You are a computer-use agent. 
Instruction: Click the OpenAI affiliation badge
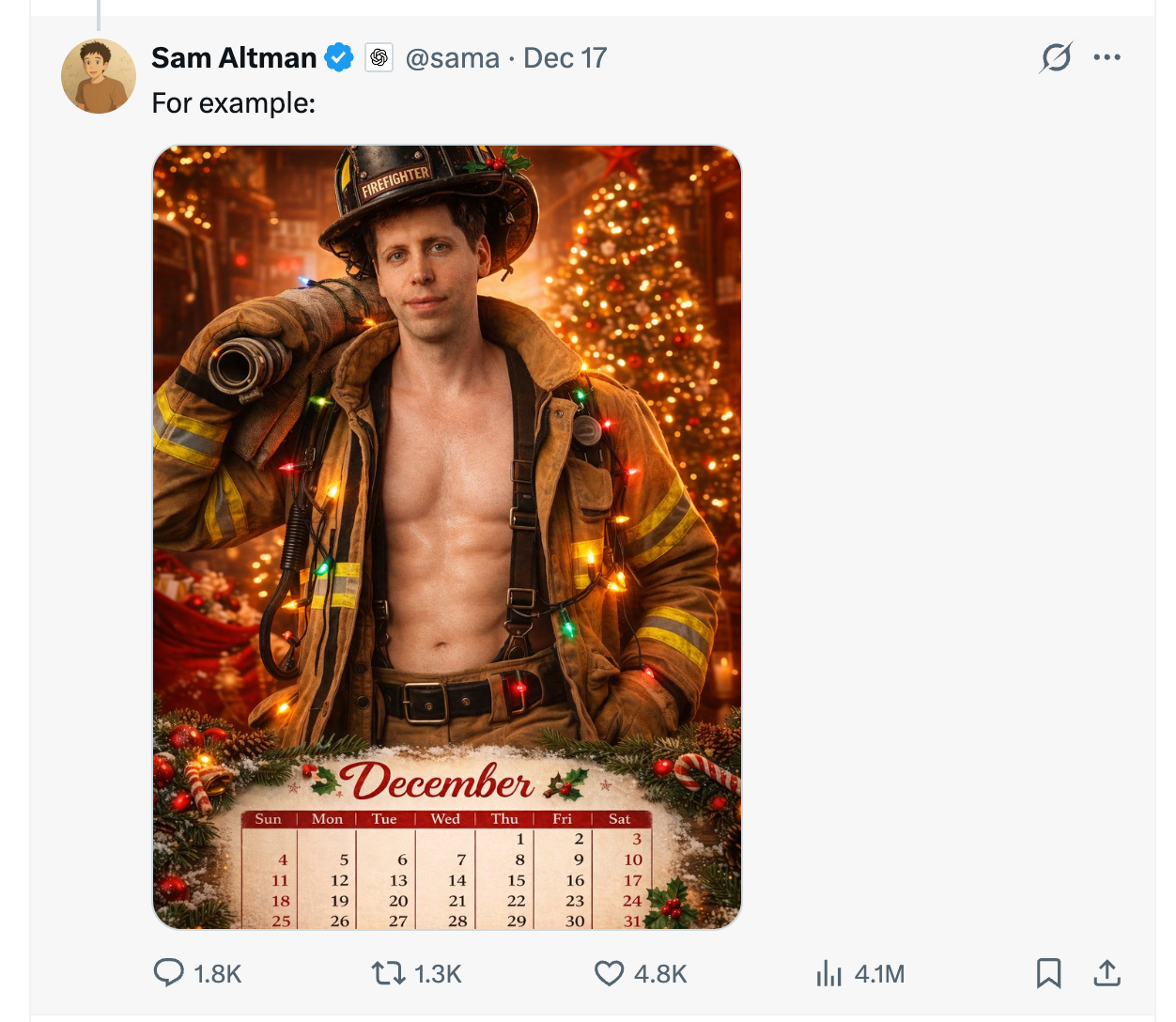coord(379,58)
